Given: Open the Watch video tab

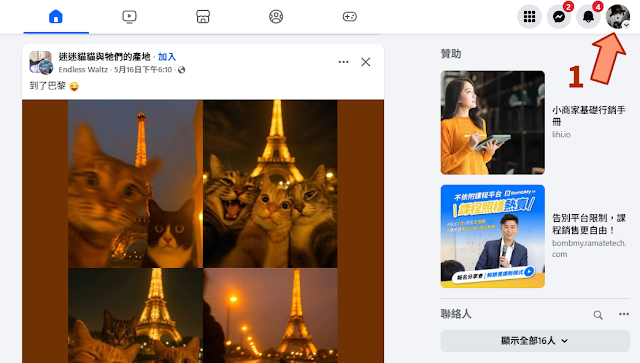Looking at the screenshot, I should coord(129,17).
